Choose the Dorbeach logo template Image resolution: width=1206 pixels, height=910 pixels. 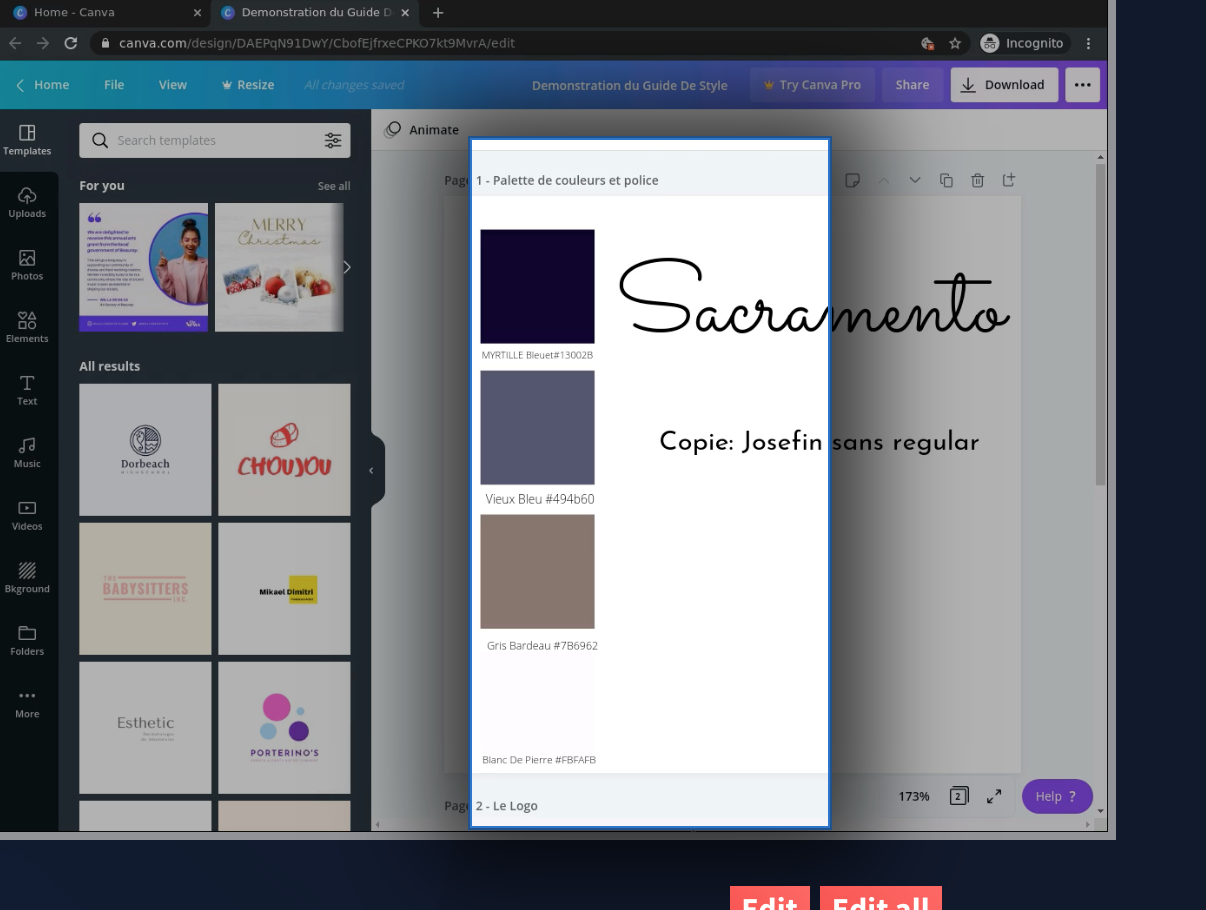pyautogui.click(x=145, y=449)
